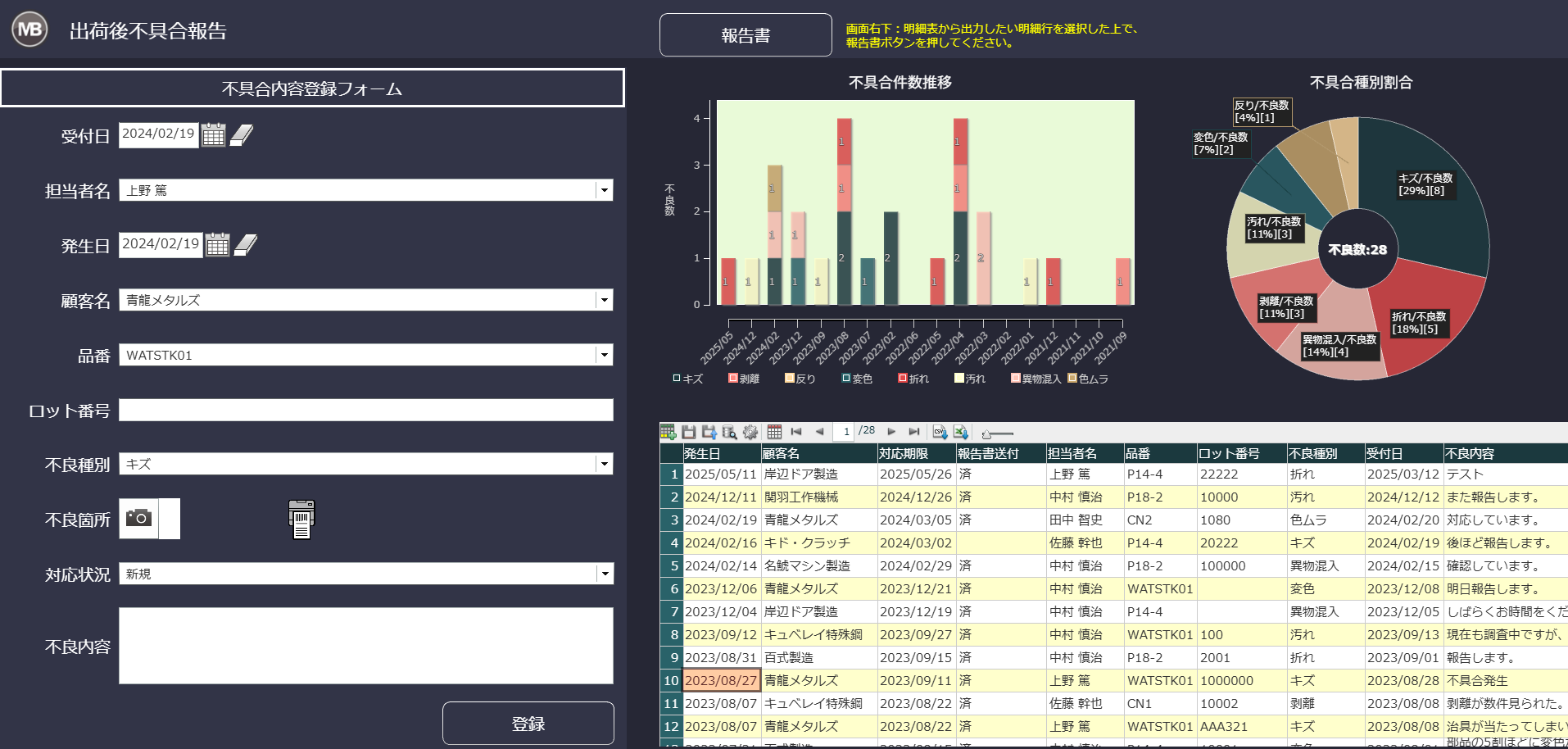Open the calendar picker for 受付日
Viewport: 1568px width, 749px height.
[214, 135]
